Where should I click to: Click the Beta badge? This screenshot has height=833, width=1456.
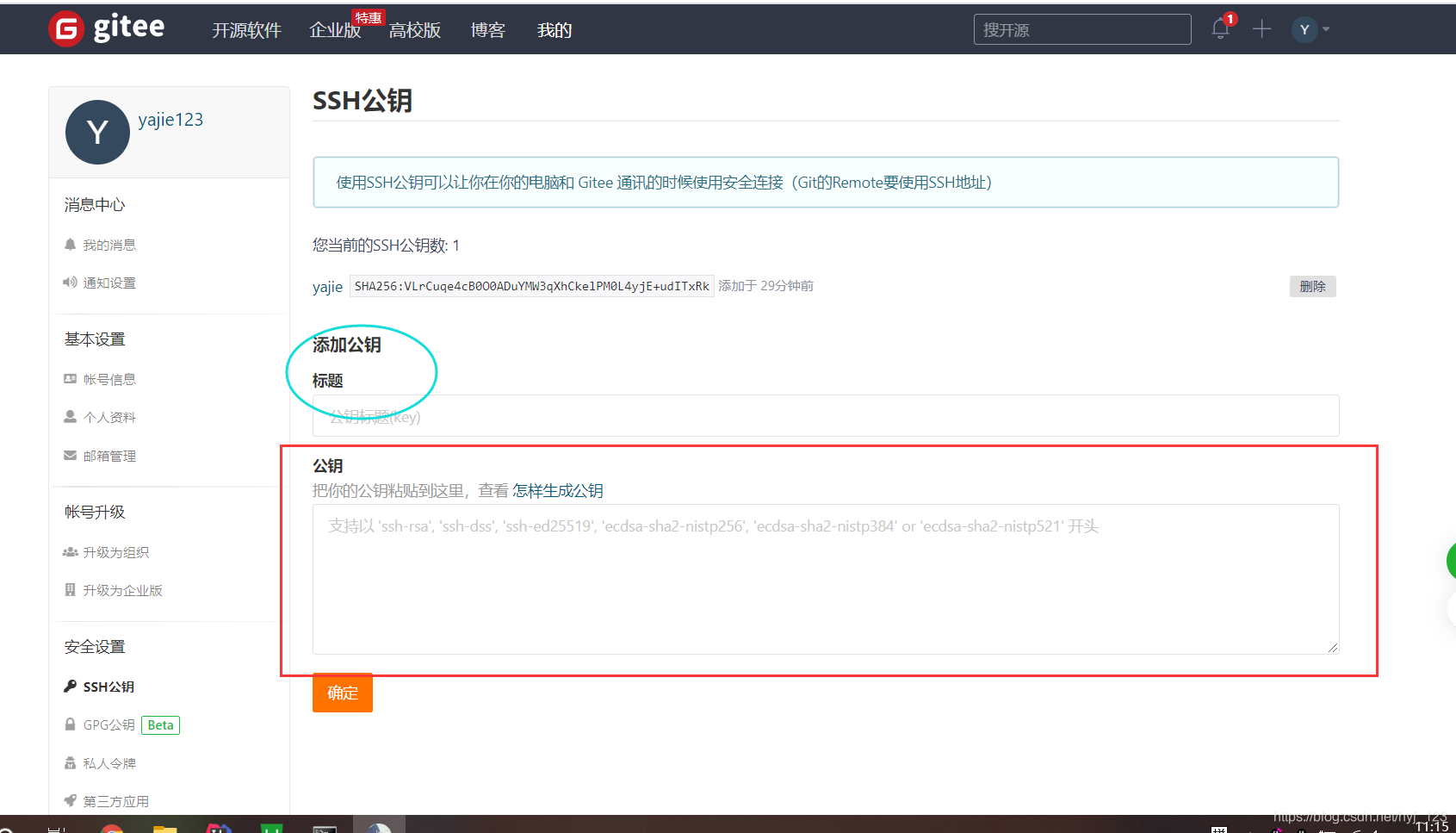[160, 725]
